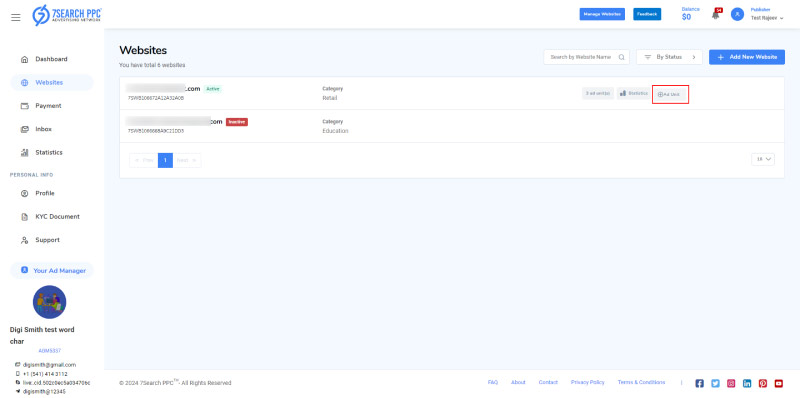Open the Twitter social link
Viewport: 800px width, 398px height.
(x=715, y=383)
